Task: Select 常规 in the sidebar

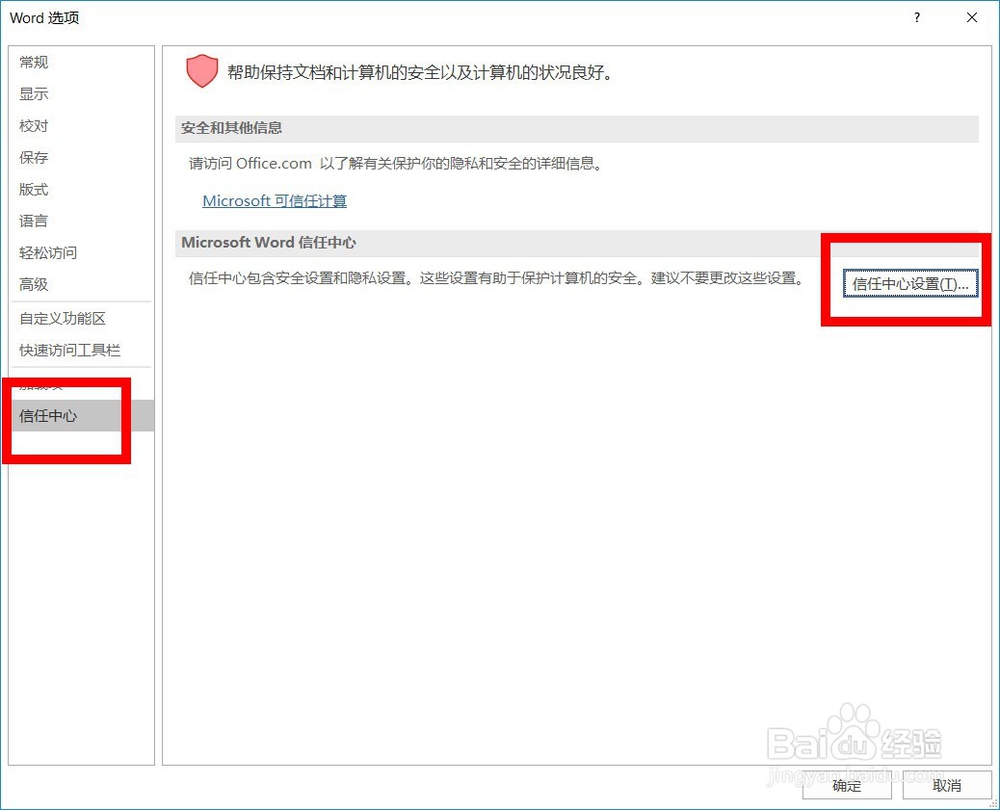Action: [33, 62]
